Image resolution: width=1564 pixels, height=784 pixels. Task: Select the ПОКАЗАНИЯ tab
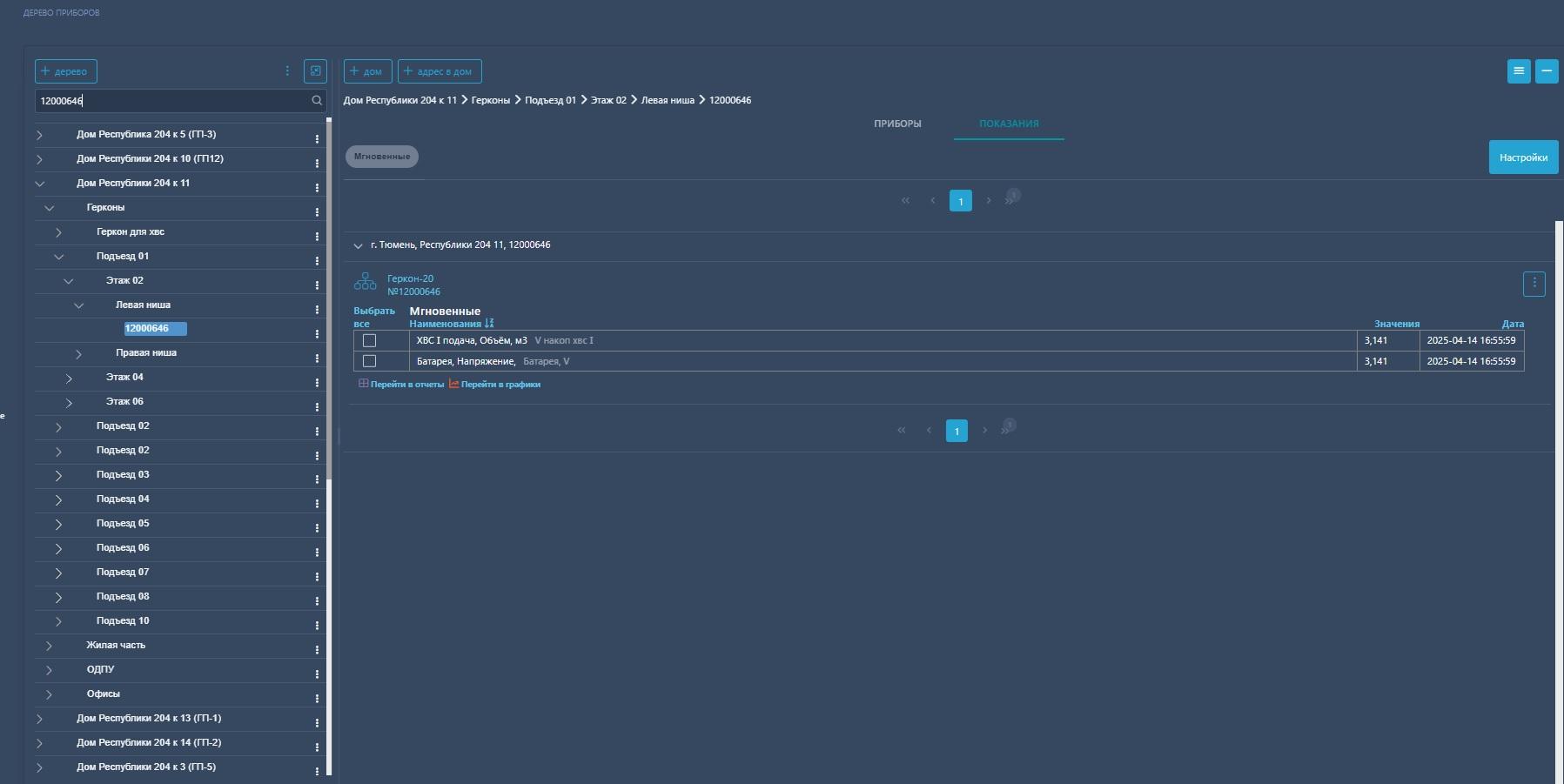point(1008,124)
